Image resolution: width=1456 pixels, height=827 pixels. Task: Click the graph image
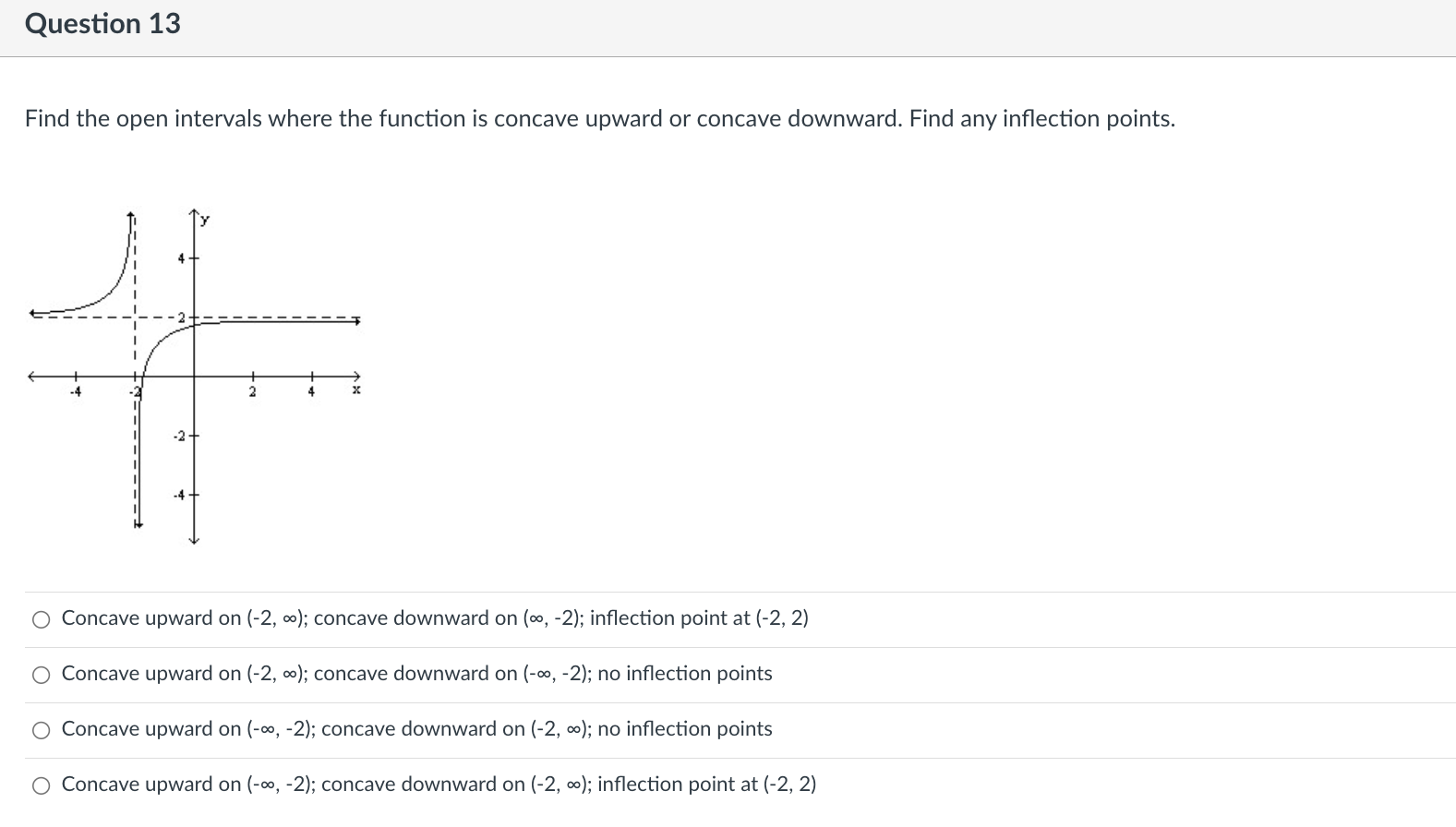point(194,369)
